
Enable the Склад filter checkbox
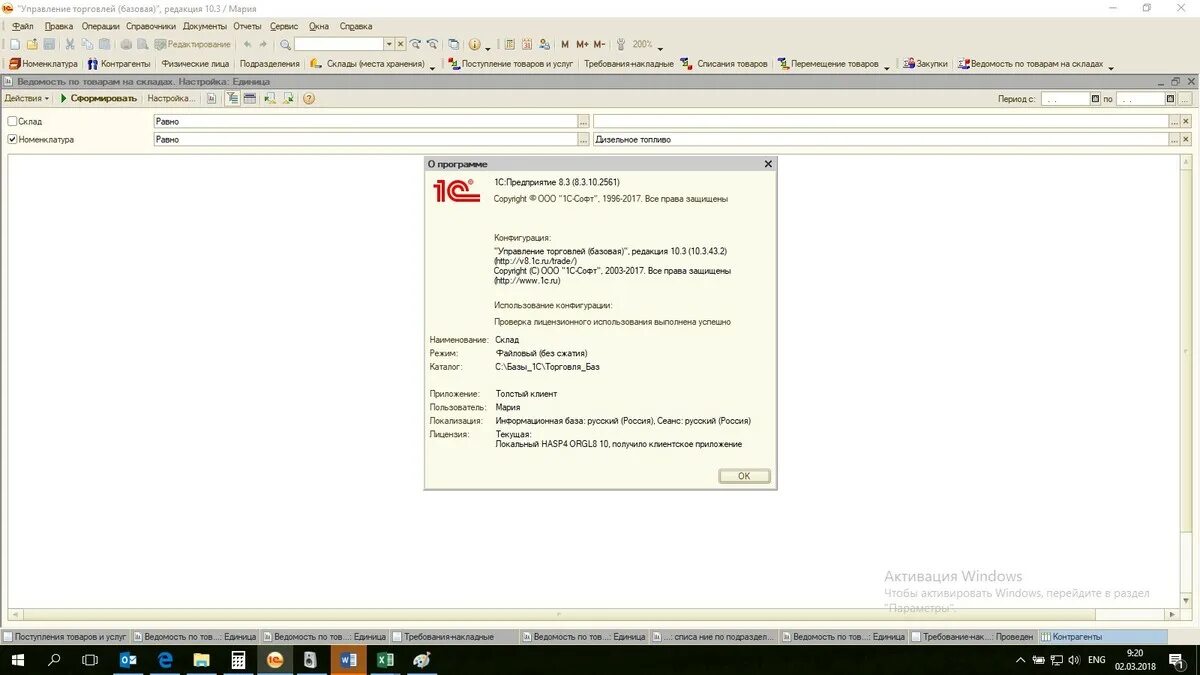12,121
